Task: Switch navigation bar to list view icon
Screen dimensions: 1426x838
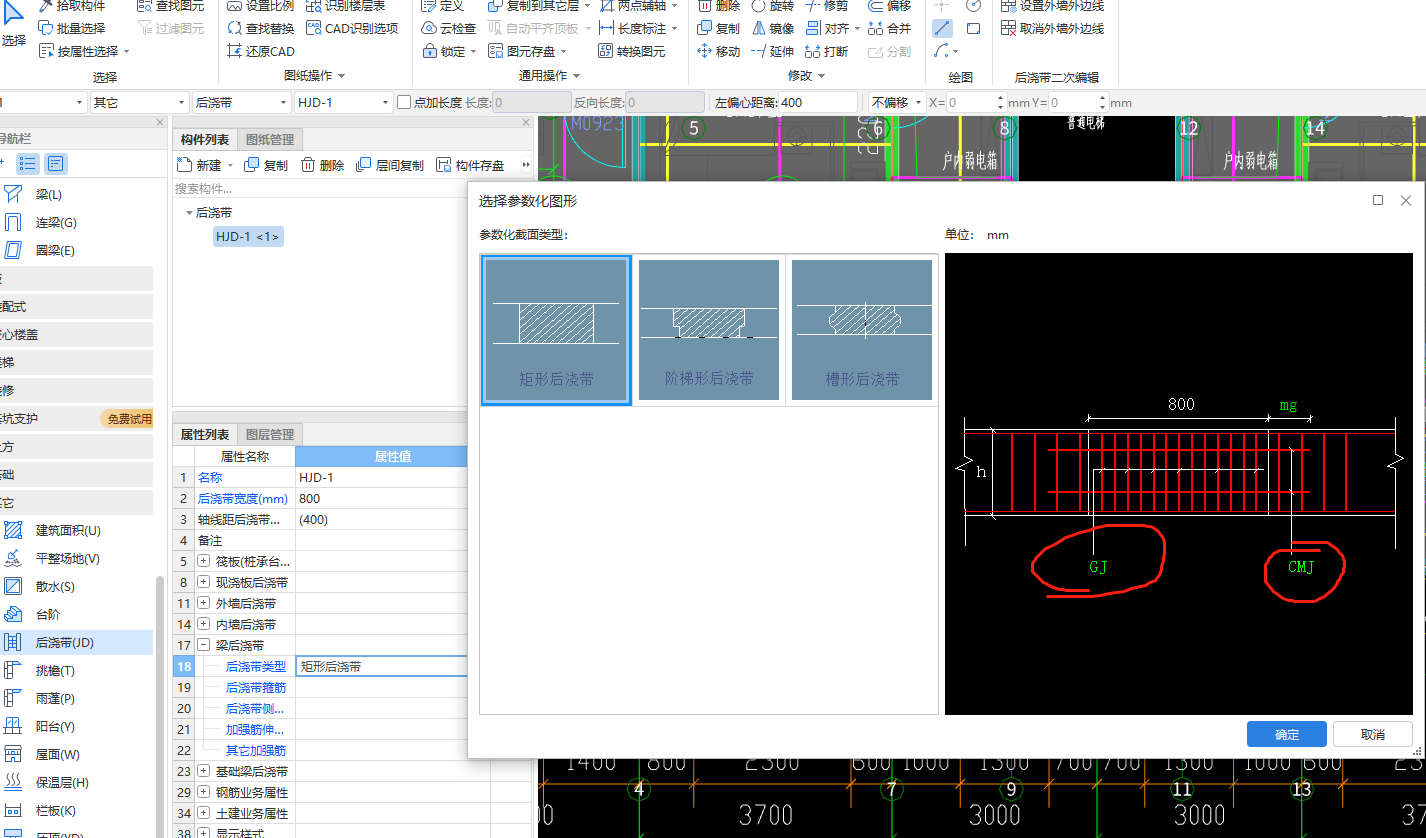Action: 29,164
